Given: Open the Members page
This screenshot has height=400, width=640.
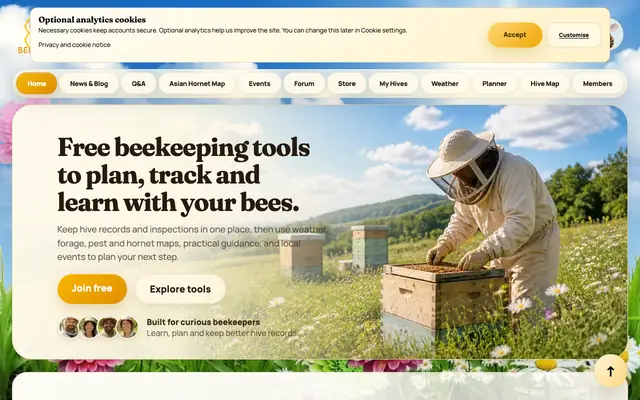Looking at the screenshot, I should coord(598,84).
